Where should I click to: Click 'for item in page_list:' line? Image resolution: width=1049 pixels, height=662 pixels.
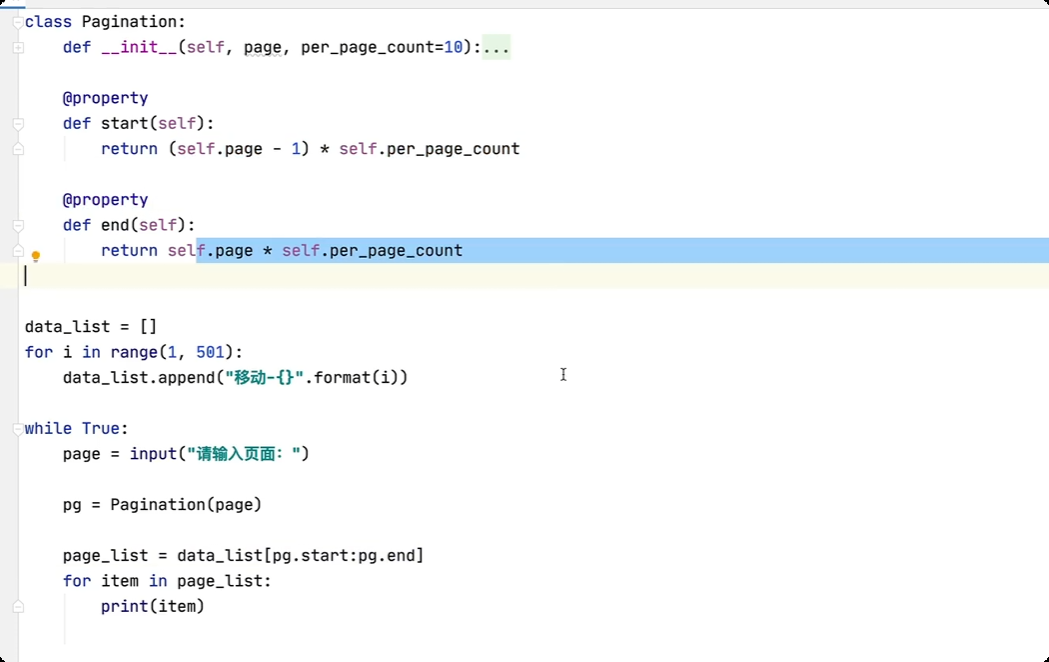(167, 581)
